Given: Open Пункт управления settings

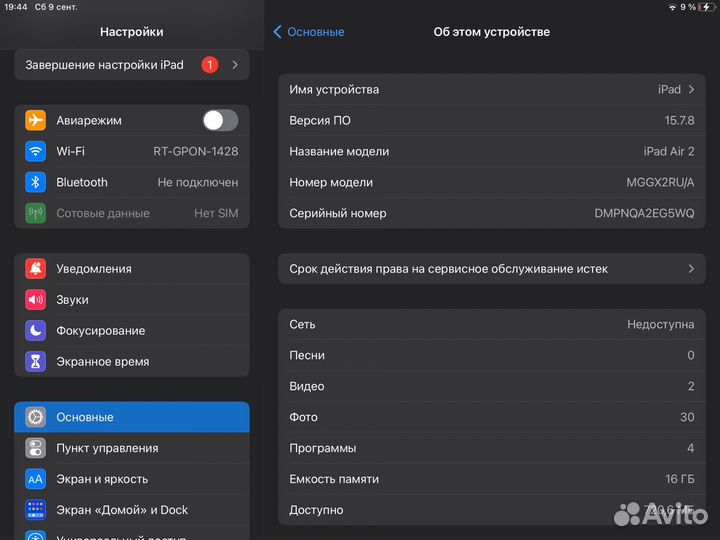Looking at the screenshot, I should click(x=132, y=448).
